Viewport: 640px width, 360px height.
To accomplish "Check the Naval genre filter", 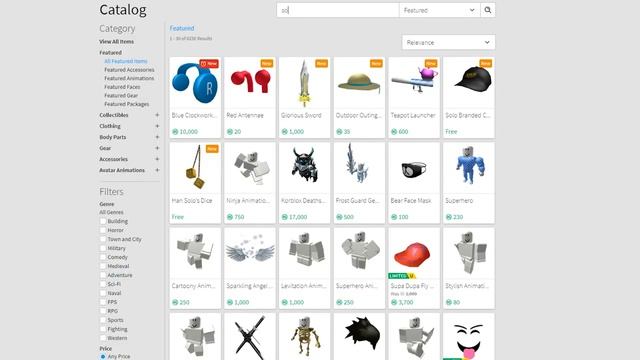I will coord(103,293).
